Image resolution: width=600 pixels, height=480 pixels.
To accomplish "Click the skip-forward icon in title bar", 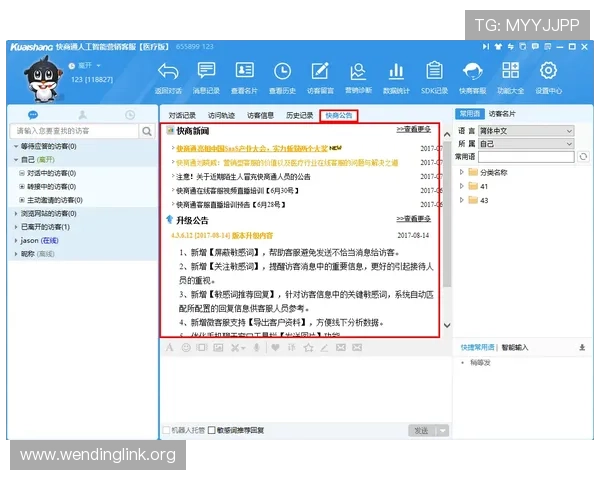I will pos(486,47).
